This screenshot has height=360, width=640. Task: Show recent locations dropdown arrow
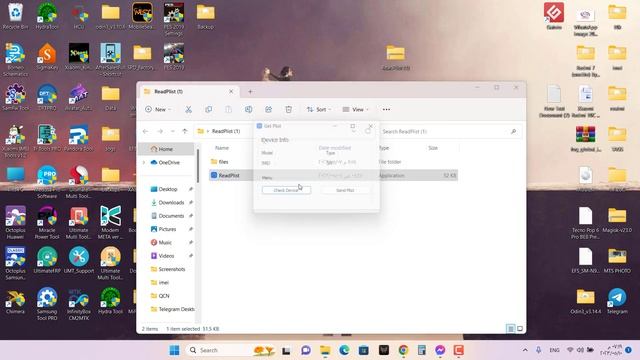[173, 131]
